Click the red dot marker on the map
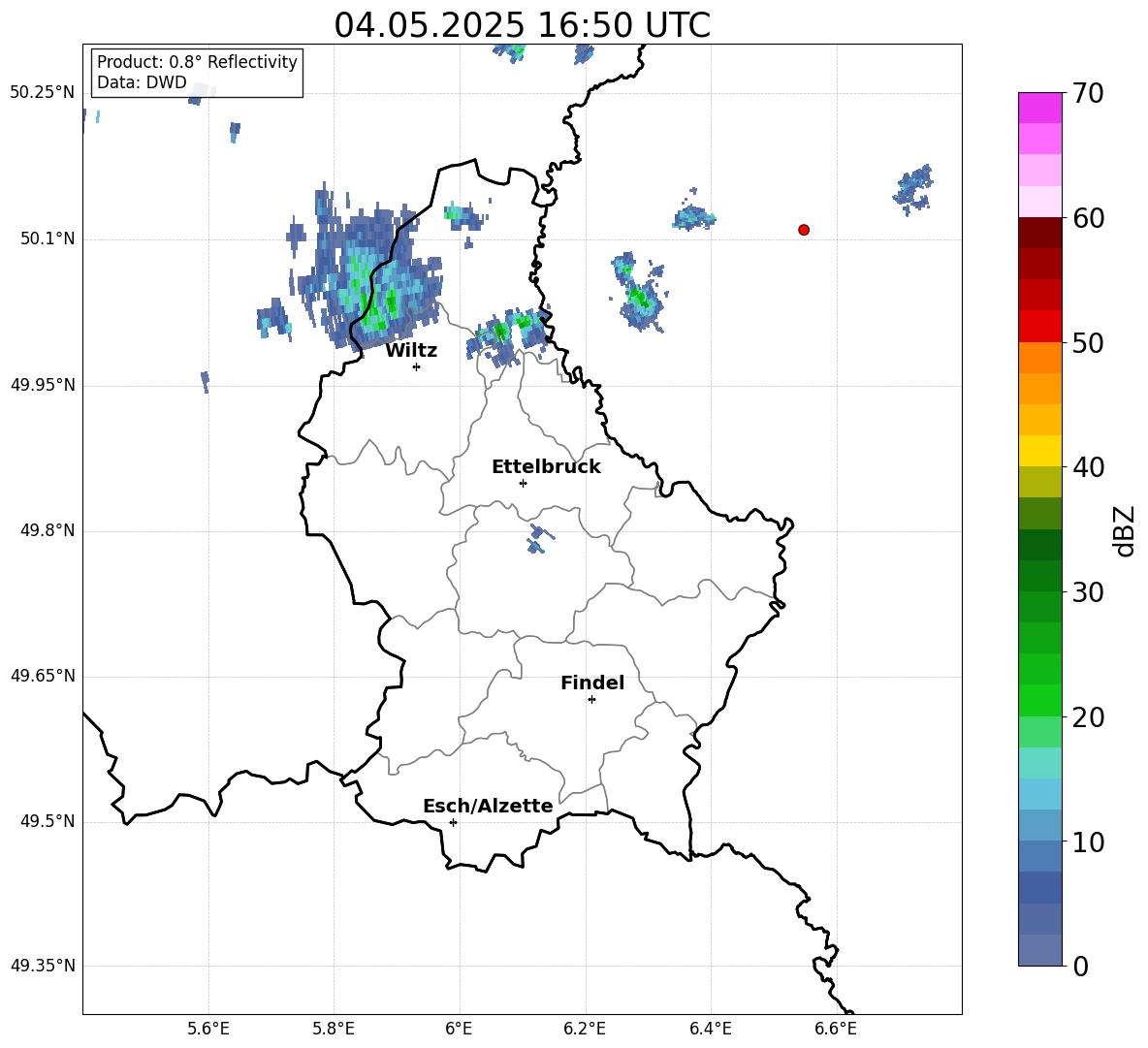The width and height of the screenshot is (1148, 1048). coord(803,230)
